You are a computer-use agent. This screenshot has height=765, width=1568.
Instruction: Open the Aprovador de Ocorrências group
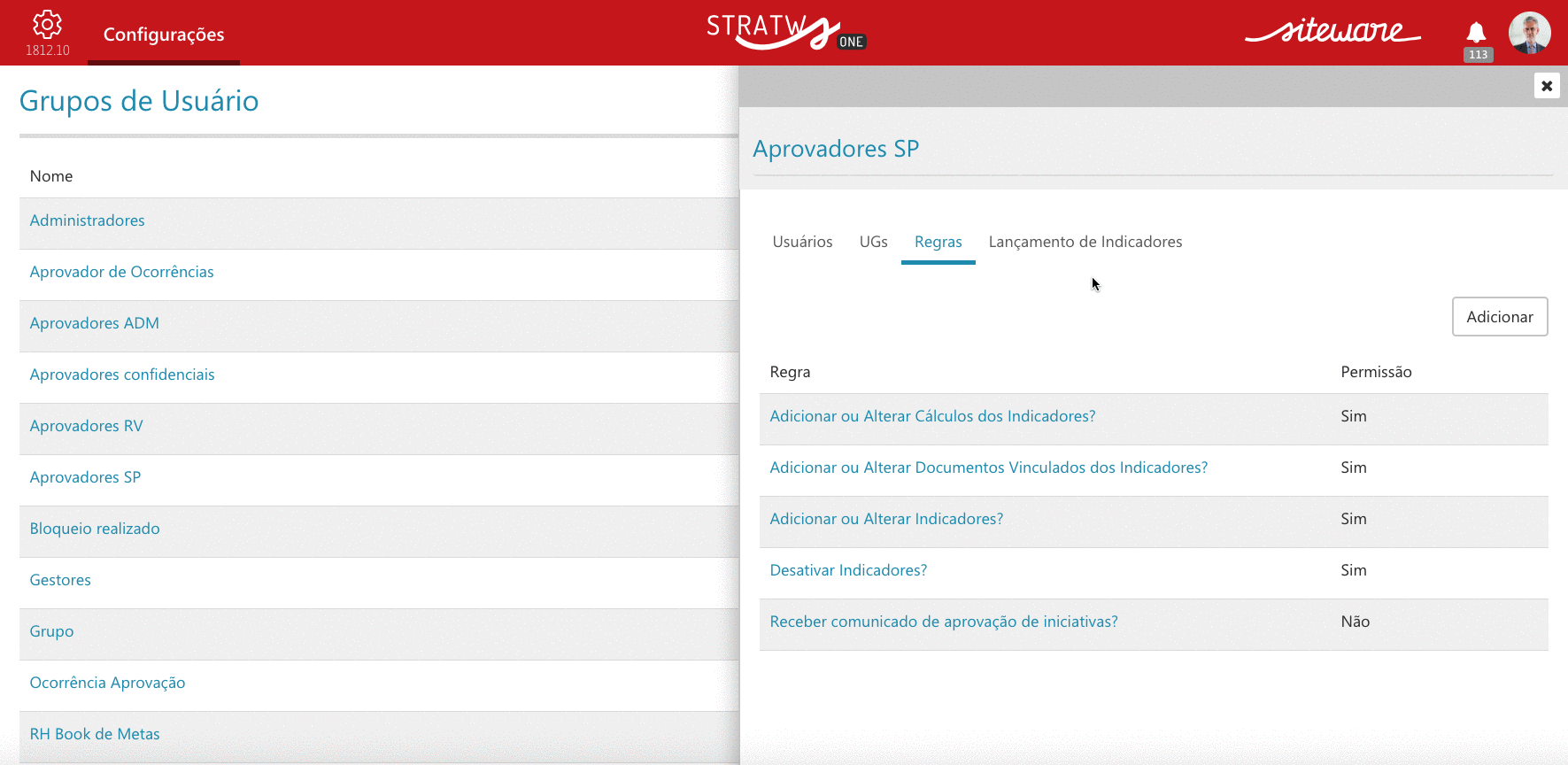point(121,272)
